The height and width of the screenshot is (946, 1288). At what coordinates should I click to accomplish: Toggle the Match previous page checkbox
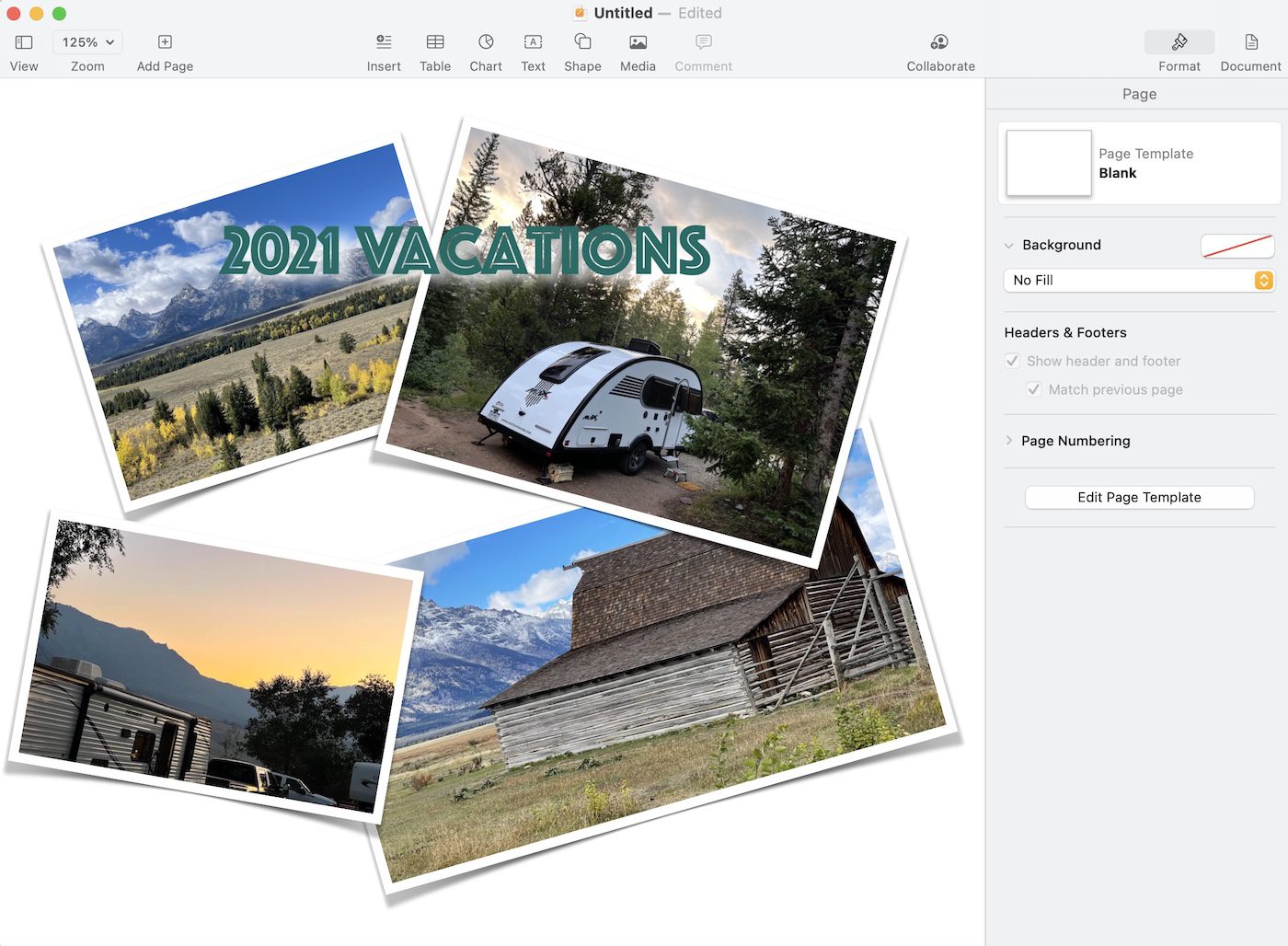1034,389
